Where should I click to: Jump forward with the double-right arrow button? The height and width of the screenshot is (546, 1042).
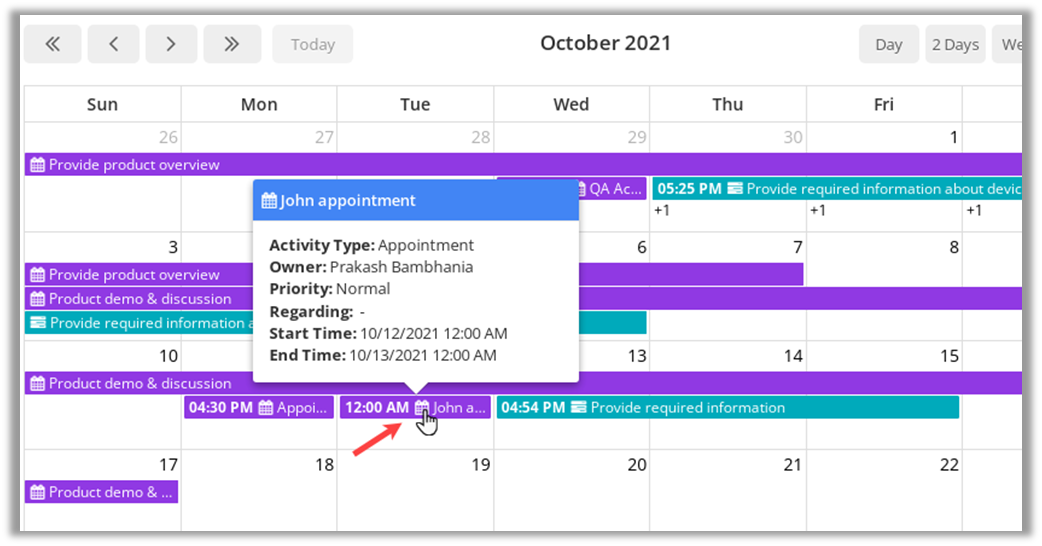point(232,44)
